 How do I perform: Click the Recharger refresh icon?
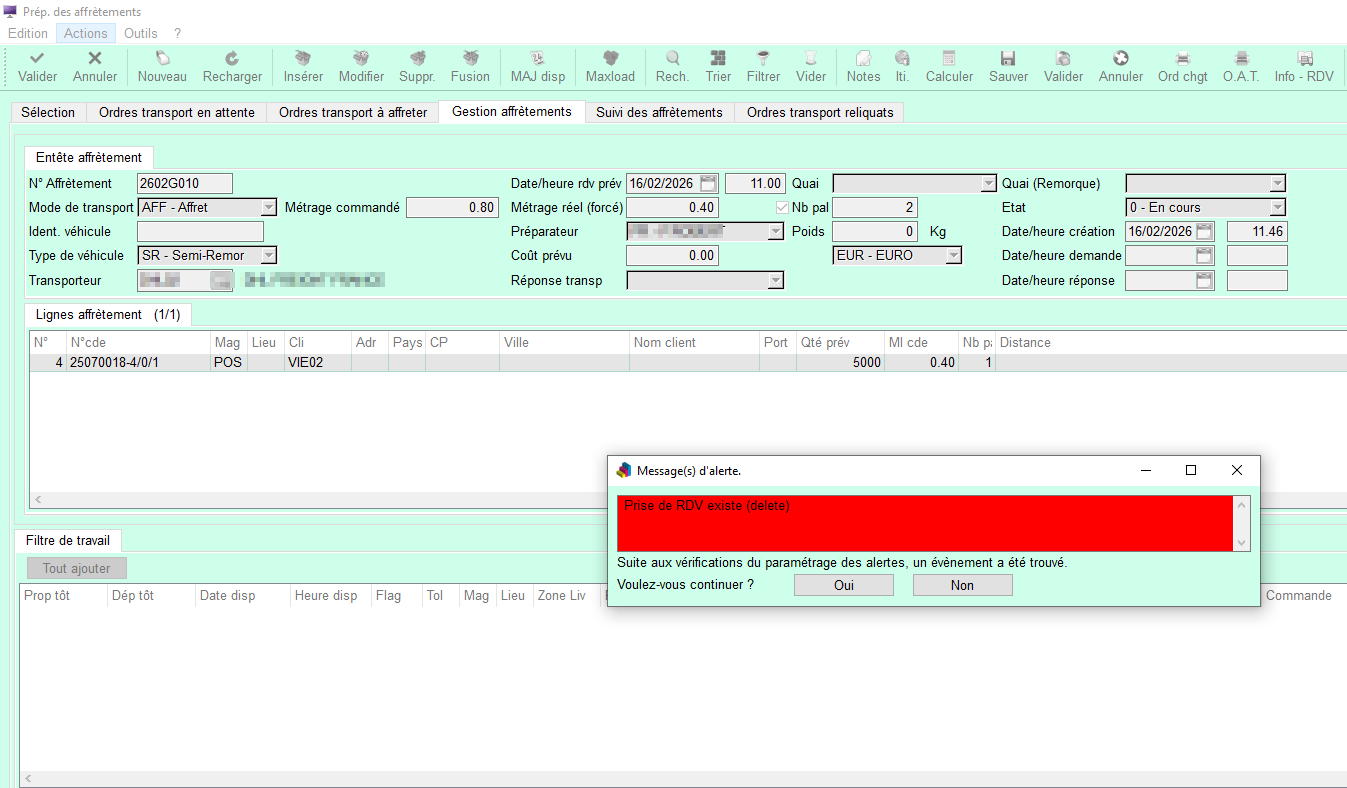point(232,59)
